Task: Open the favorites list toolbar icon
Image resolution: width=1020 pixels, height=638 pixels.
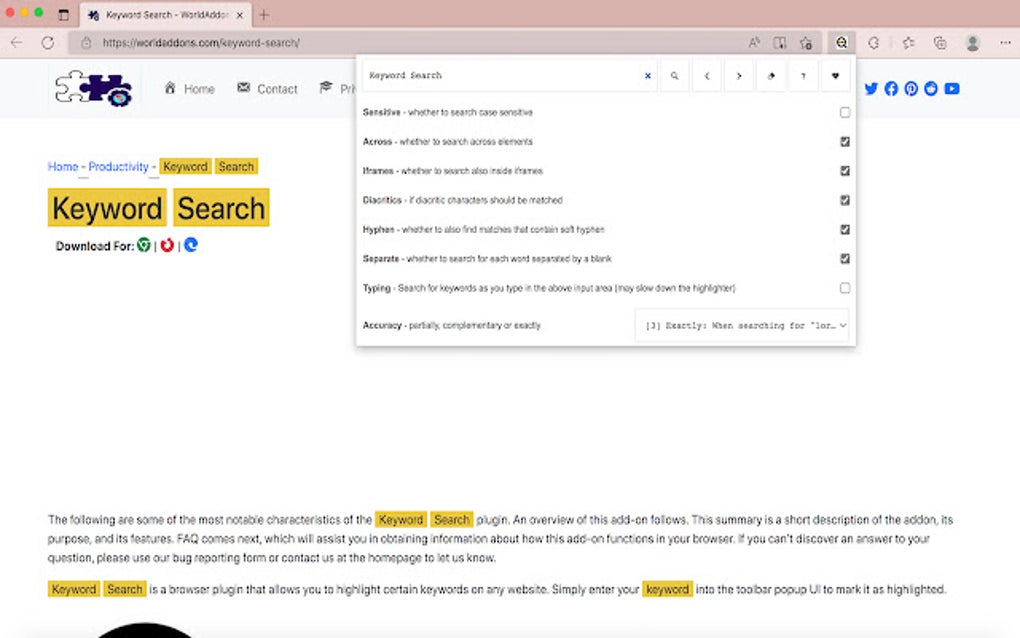Action: (908, 43)
